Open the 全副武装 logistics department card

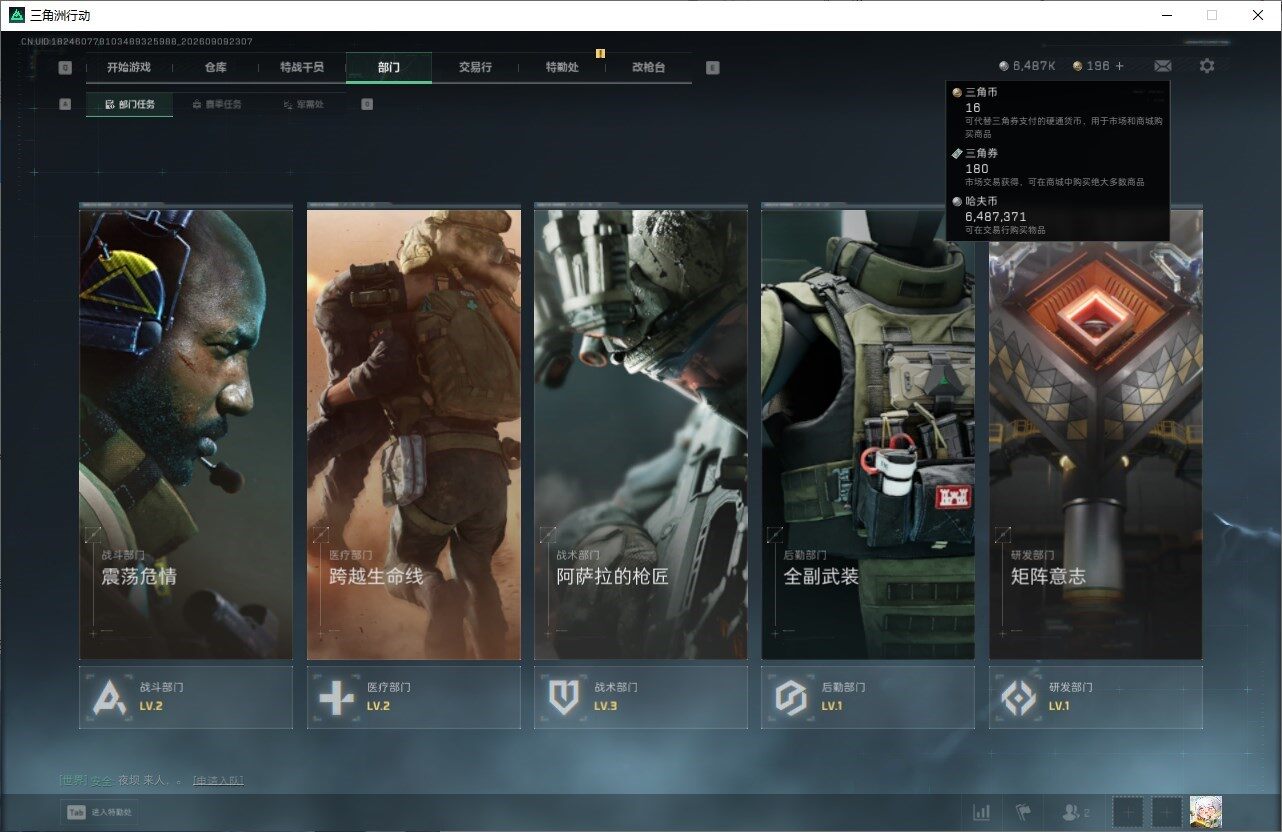click(868, 434)
